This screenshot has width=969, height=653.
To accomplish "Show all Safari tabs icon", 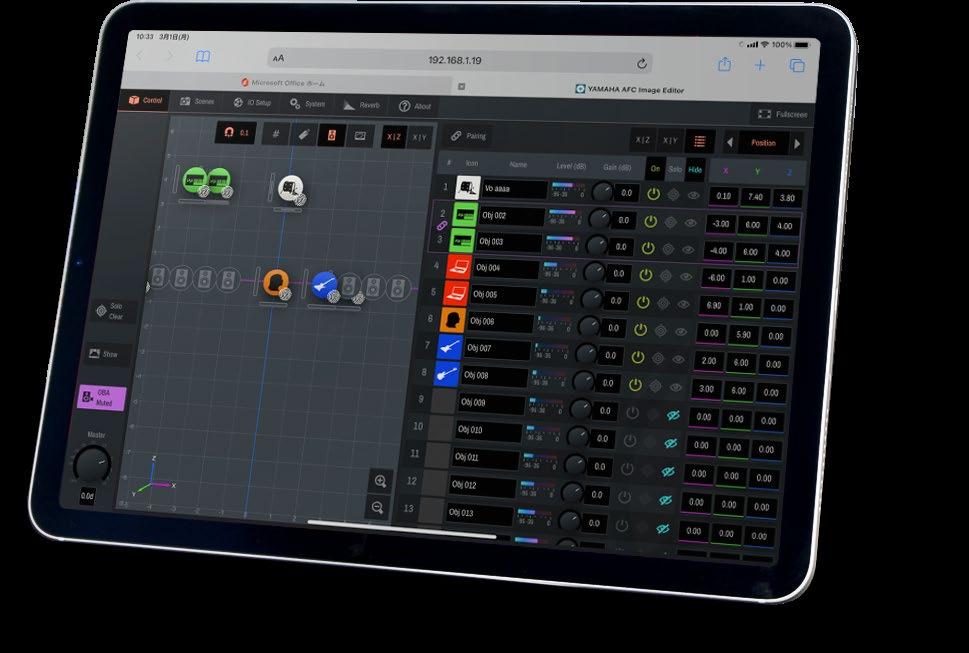I will pos(797,65).
